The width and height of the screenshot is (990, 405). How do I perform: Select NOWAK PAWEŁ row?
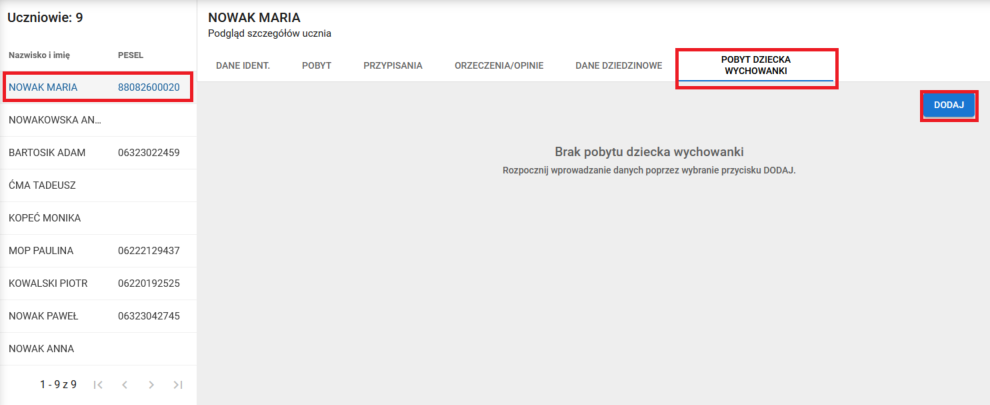point(43,316)
